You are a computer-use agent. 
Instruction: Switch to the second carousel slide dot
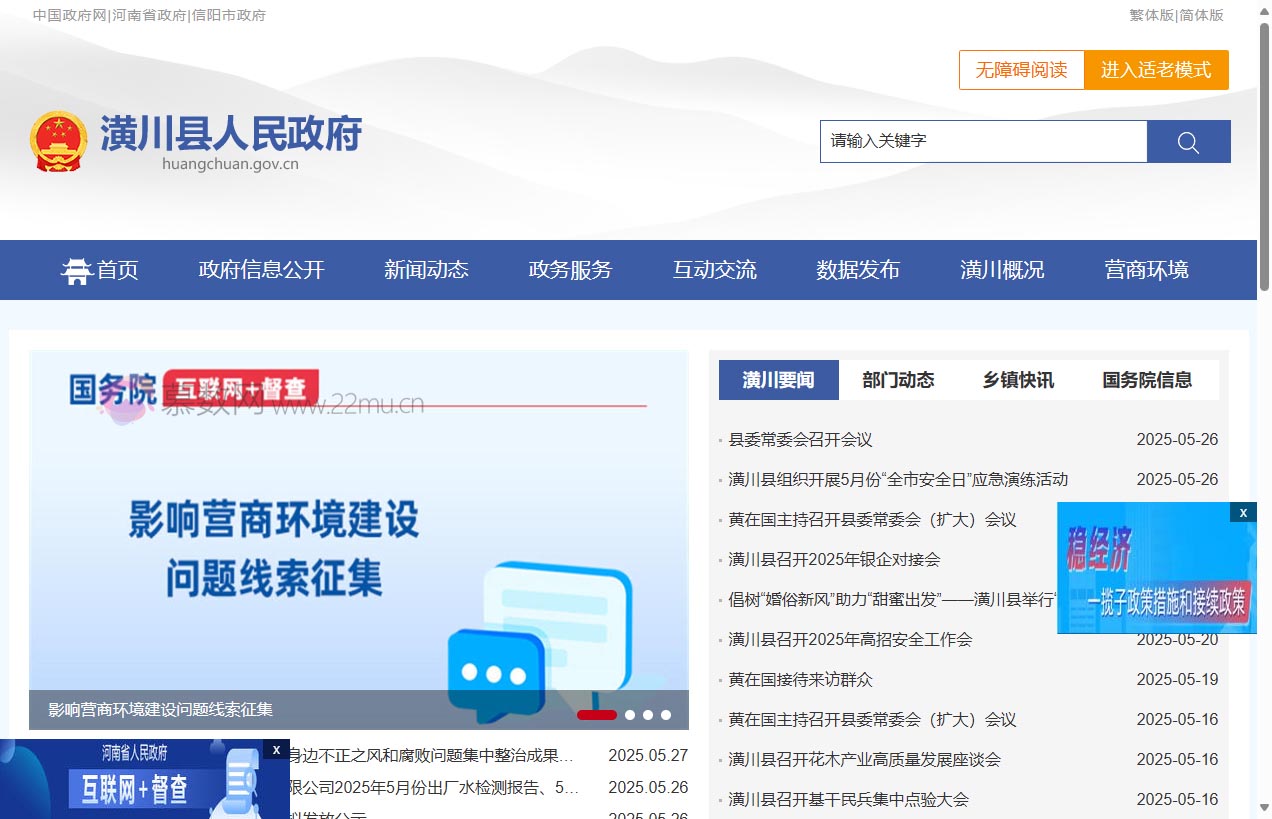coord(630,715)
